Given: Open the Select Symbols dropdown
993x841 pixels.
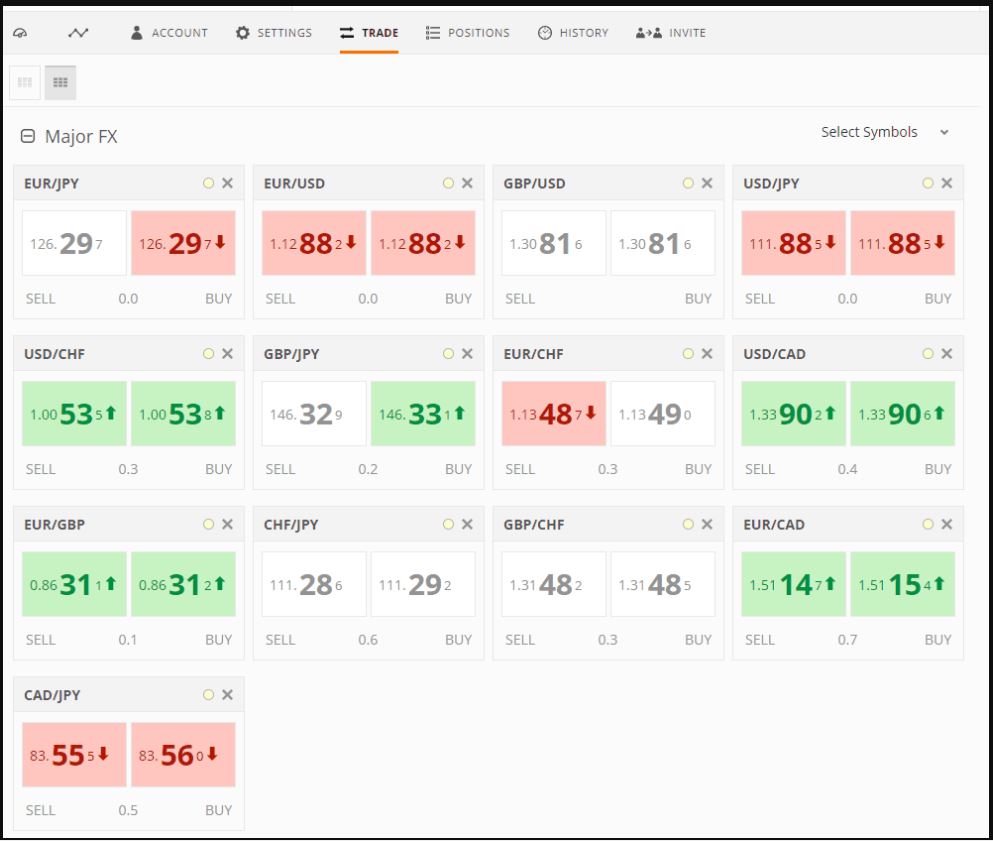Looking at the screenshot, I should point(884,132).
